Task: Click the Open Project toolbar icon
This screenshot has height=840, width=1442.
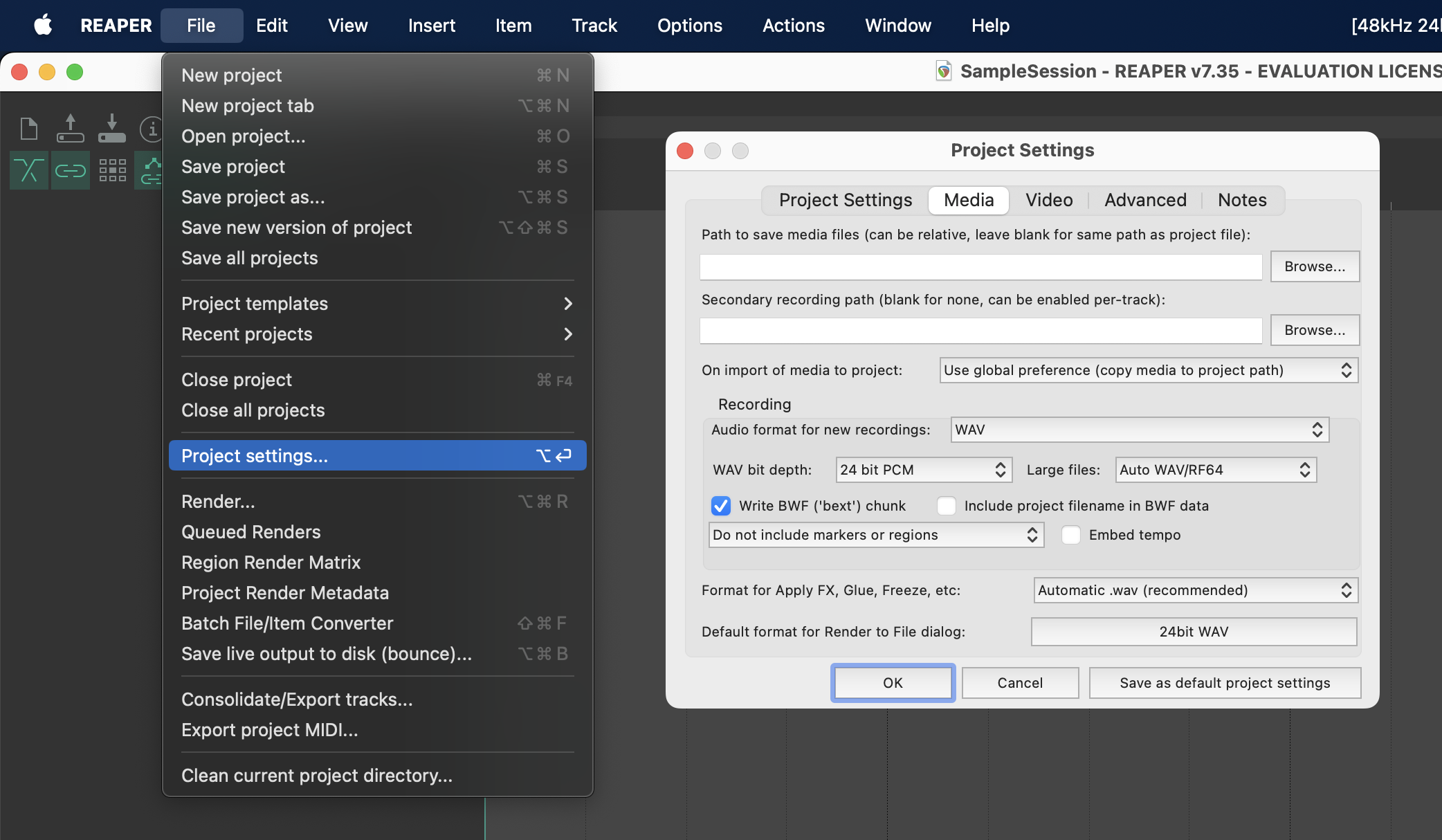Action: coord(70,129)
